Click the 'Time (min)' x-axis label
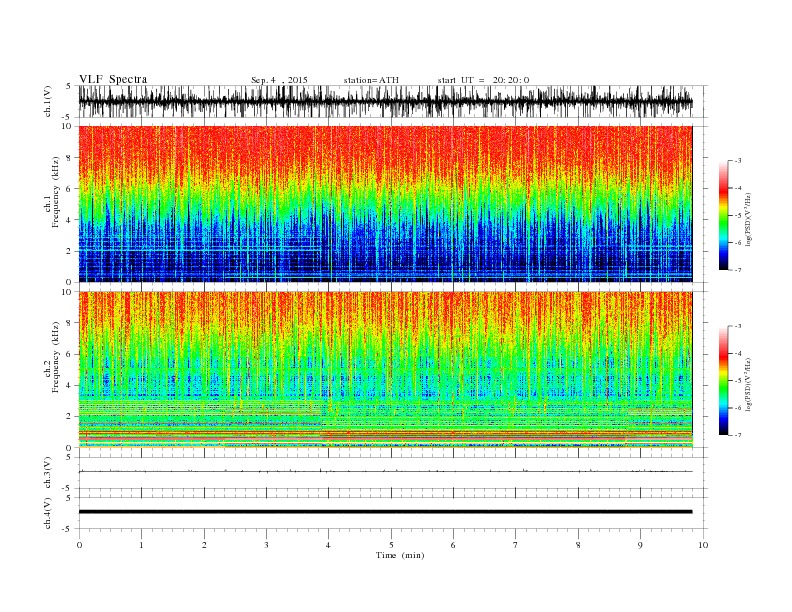This screenshot has height=612, width=792. point(400,555)
